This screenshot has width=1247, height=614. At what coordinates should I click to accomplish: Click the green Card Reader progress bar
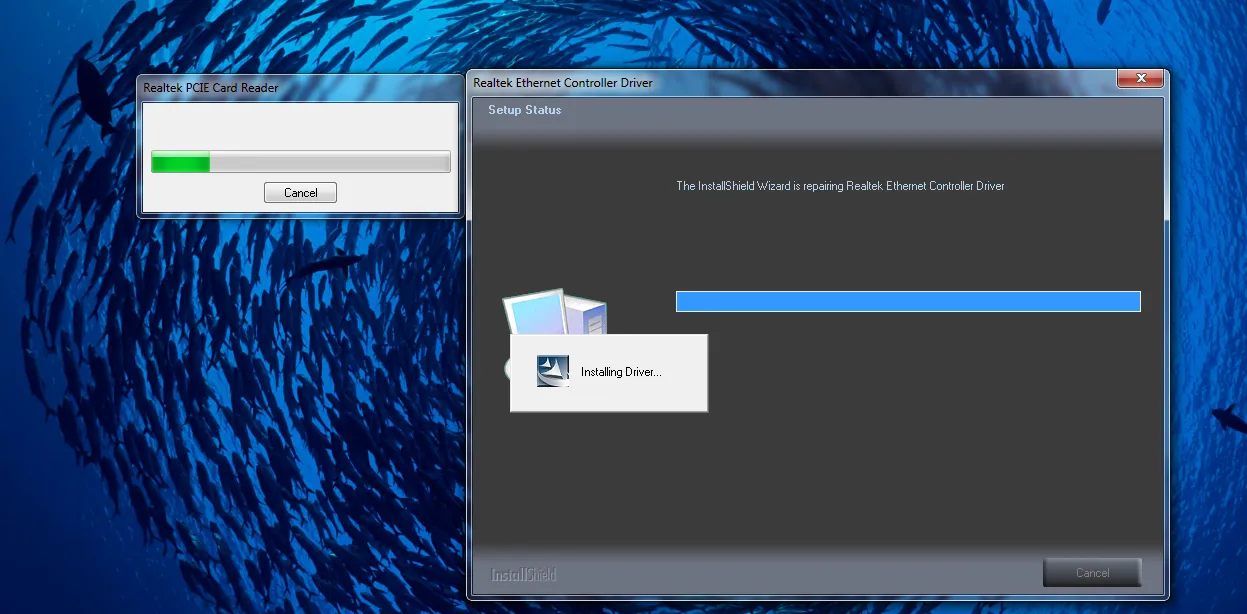pyautogui.click(x=300, y=162)
